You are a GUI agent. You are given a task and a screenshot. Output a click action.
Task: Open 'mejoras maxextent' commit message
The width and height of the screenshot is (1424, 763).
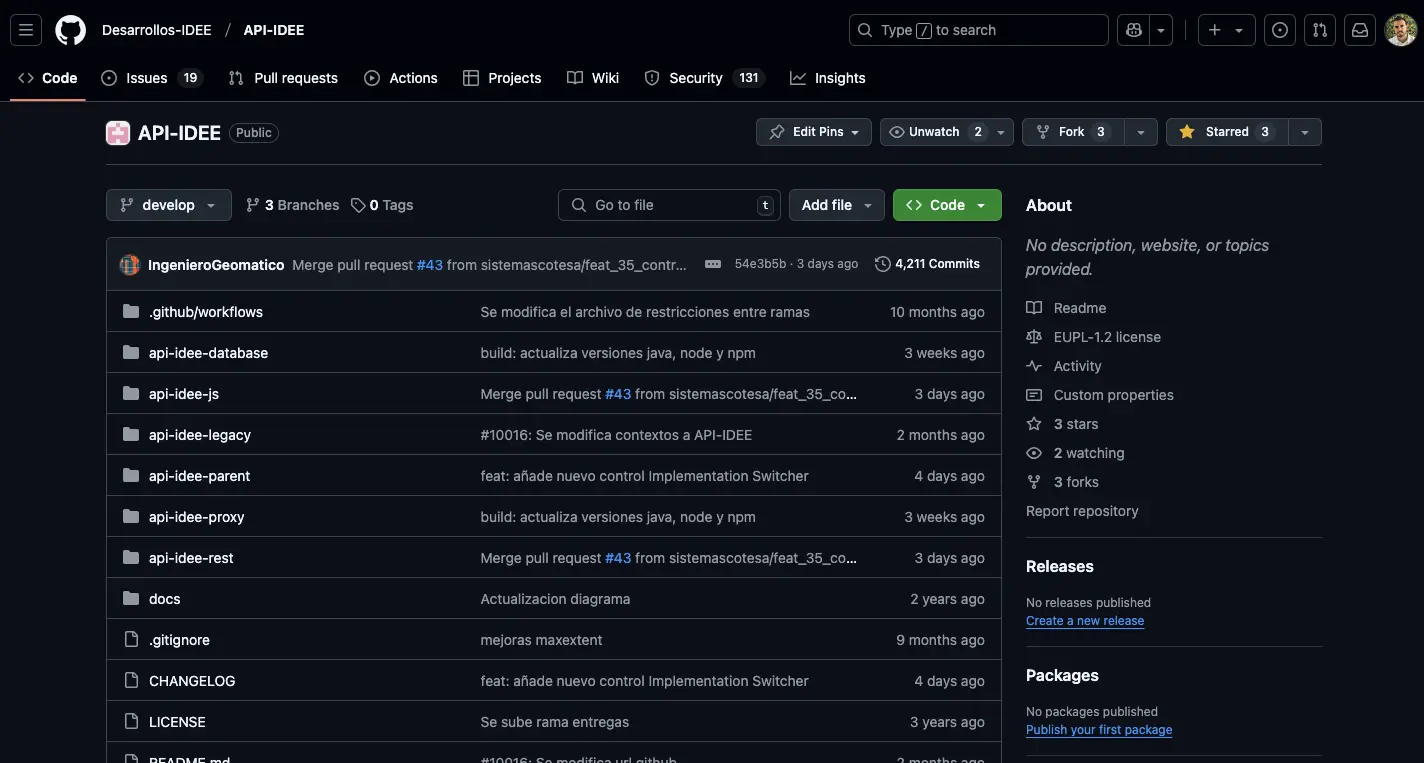pos(541,640)
